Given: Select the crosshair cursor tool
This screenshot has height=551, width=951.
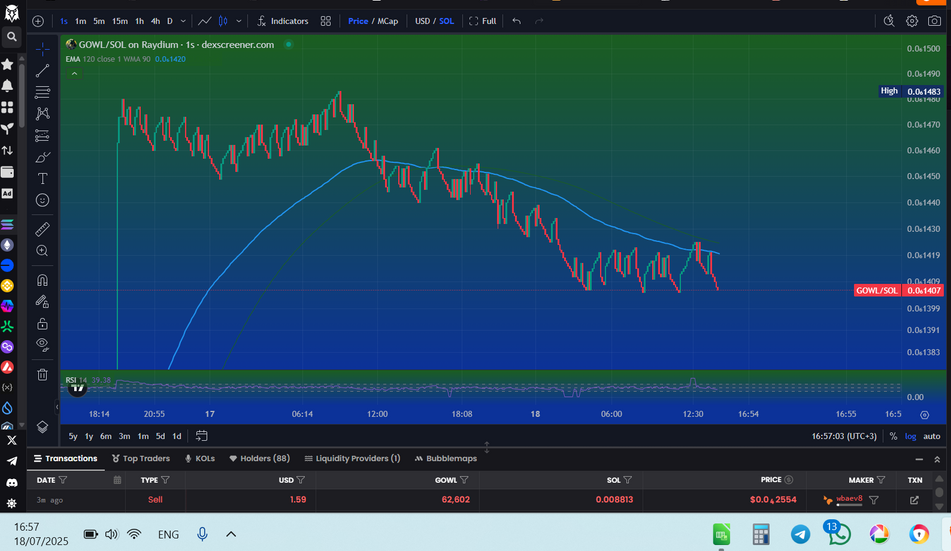Looking at the screenshot, I should (x=42, y=49).
